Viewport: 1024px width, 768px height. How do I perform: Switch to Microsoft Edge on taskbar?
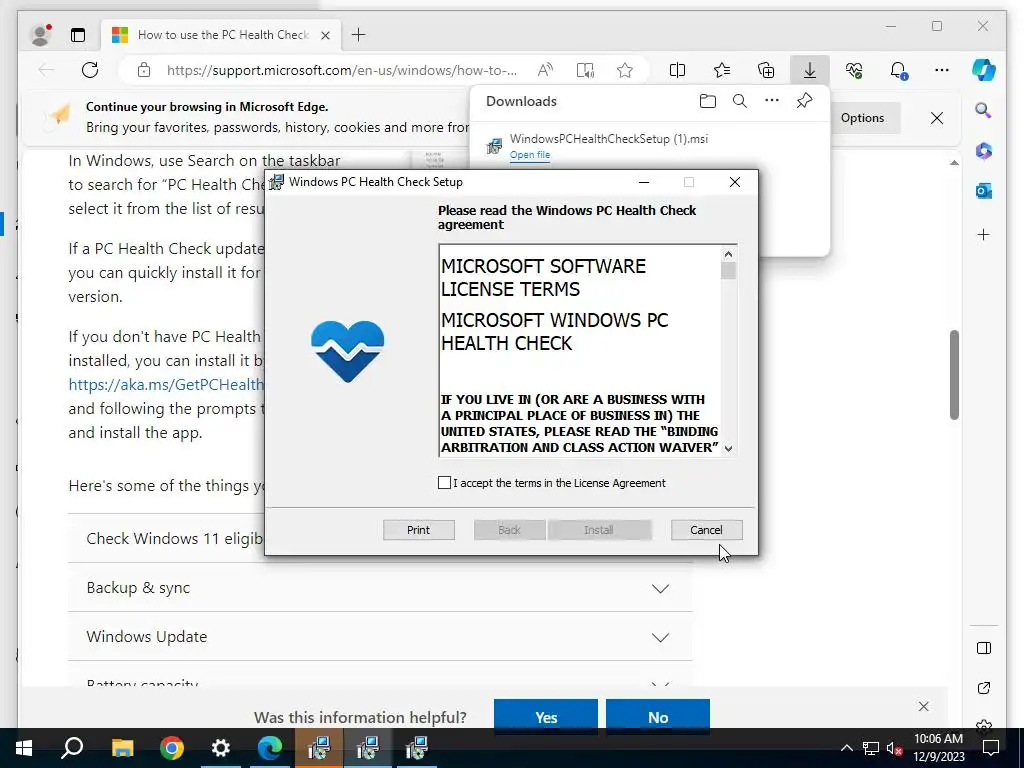[x=270, y=748]
